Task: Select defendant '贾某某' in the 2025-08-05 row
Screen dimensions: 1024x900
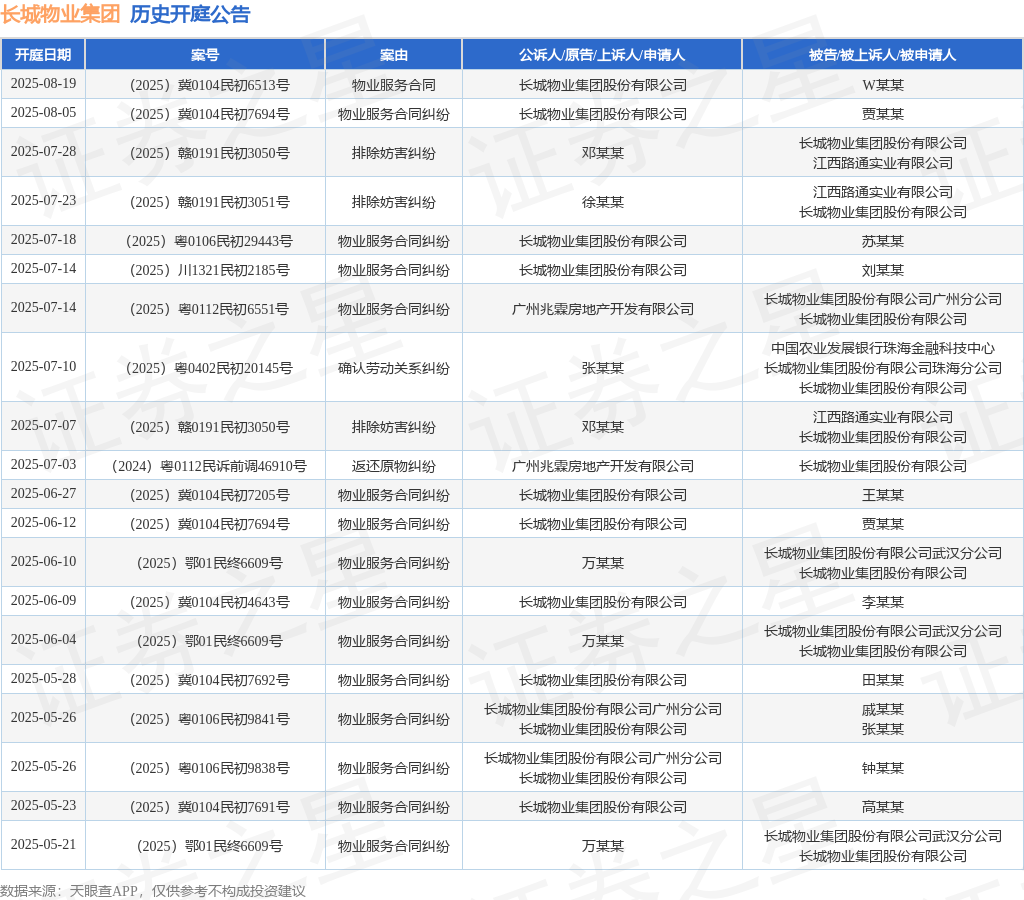Action: (x=883, y=114)
